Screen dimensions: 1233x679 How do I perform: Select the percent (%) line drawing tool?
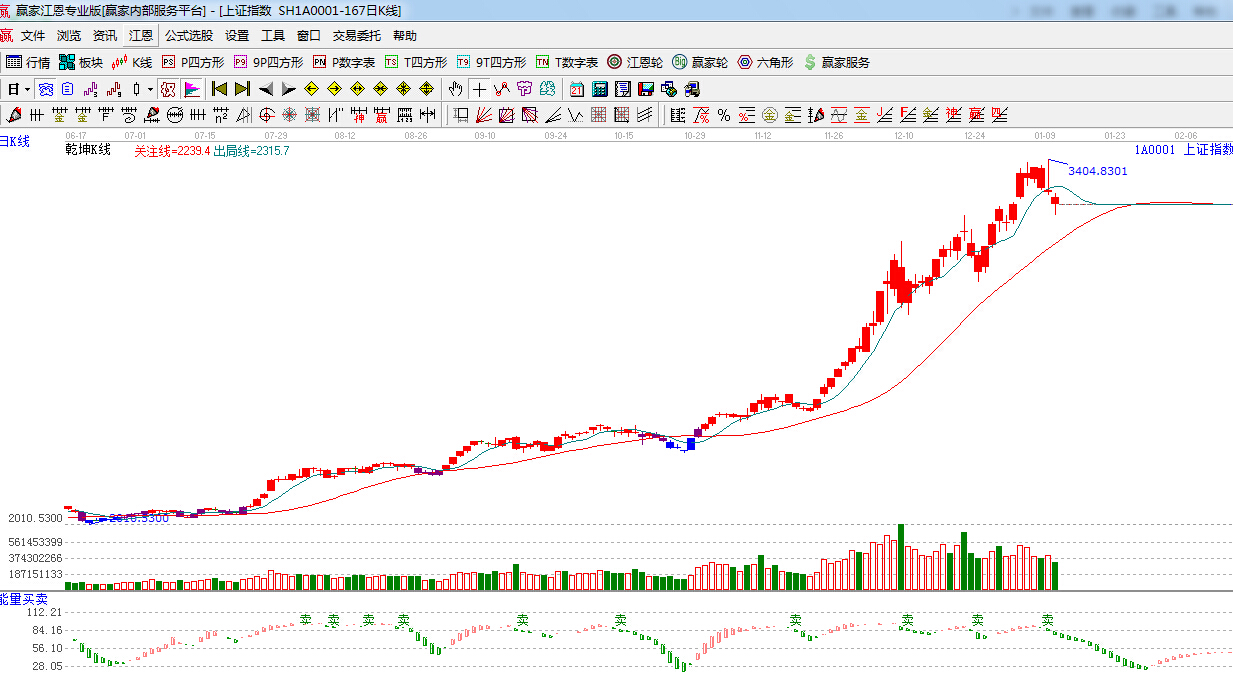click(723, 115)
